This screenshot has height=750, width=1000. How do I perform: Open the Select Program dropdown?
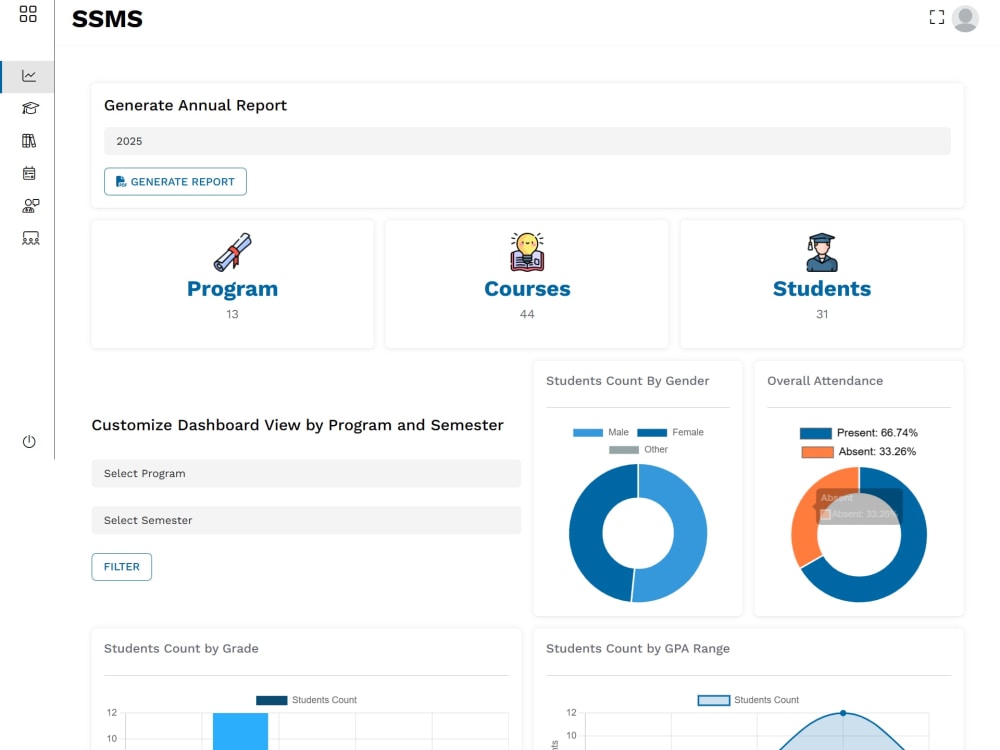pyautogui.click(x=306, y=473)
